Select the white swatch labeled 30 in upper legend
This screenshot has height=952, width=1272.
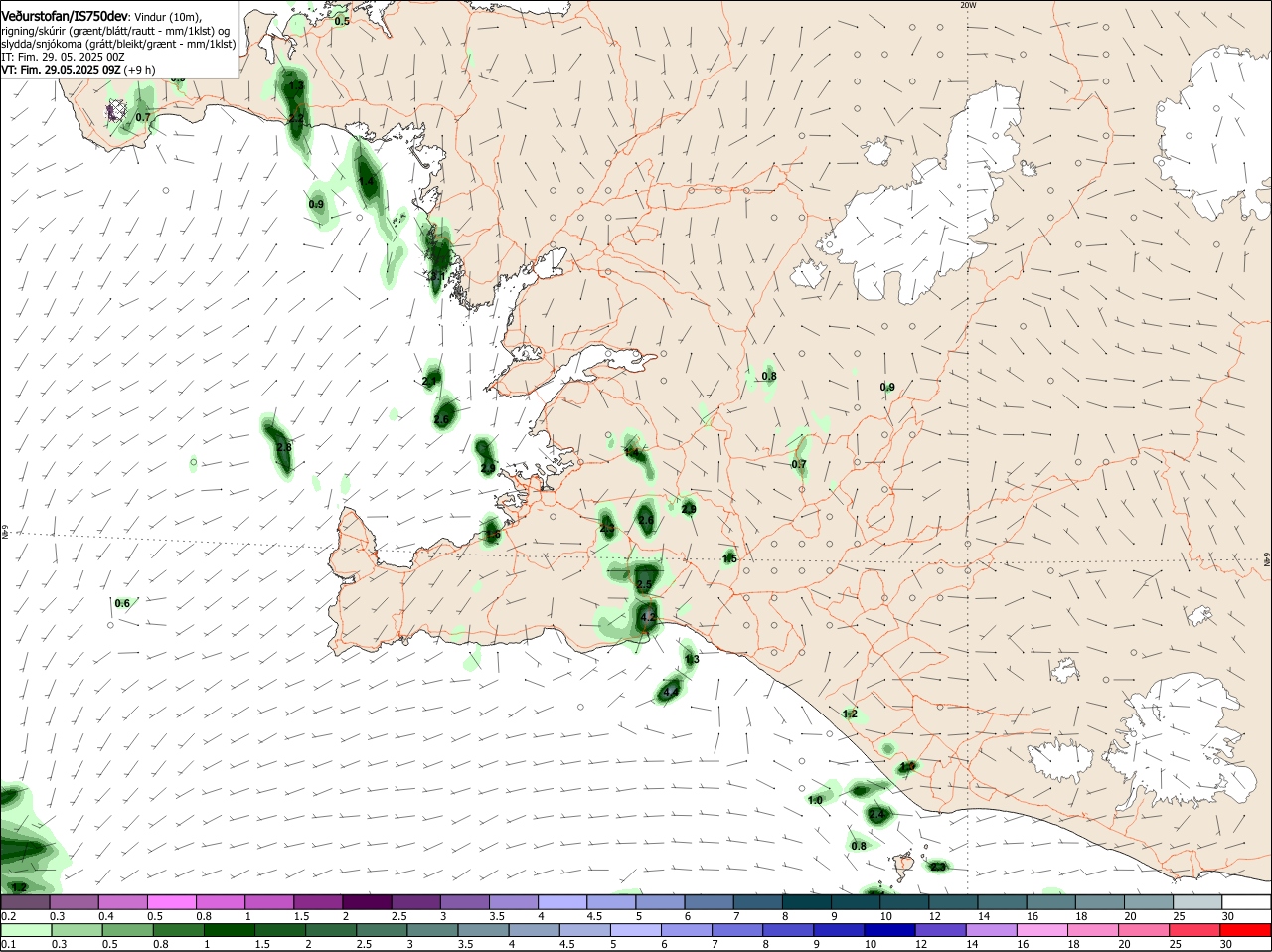(x=1246, y=902)
